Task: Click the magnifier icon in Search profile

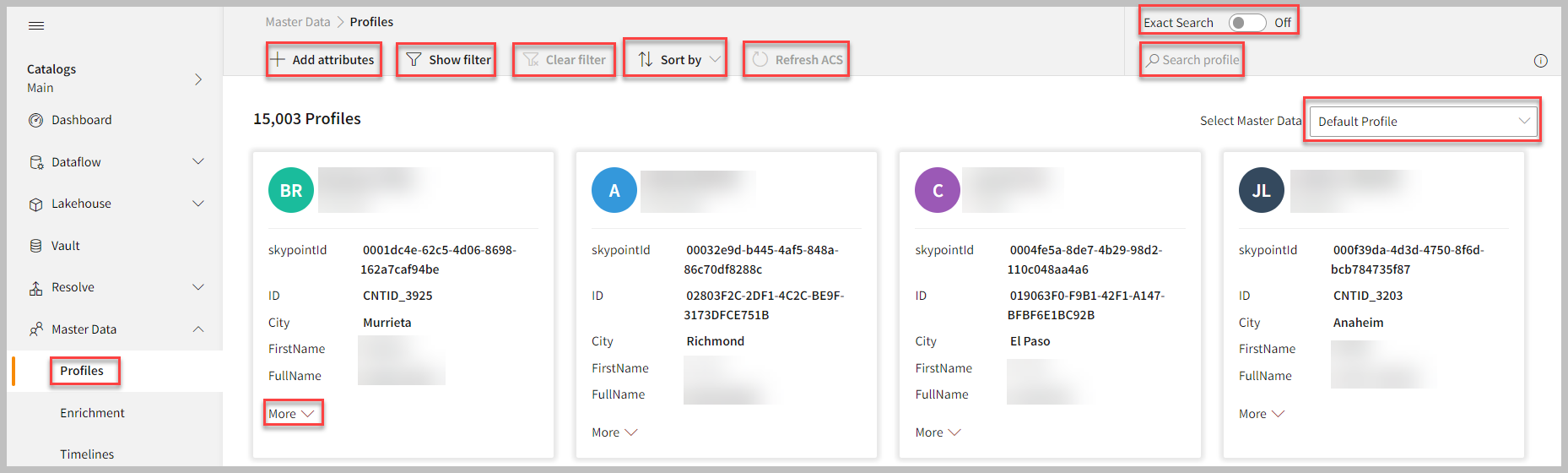Action: 1152,60
